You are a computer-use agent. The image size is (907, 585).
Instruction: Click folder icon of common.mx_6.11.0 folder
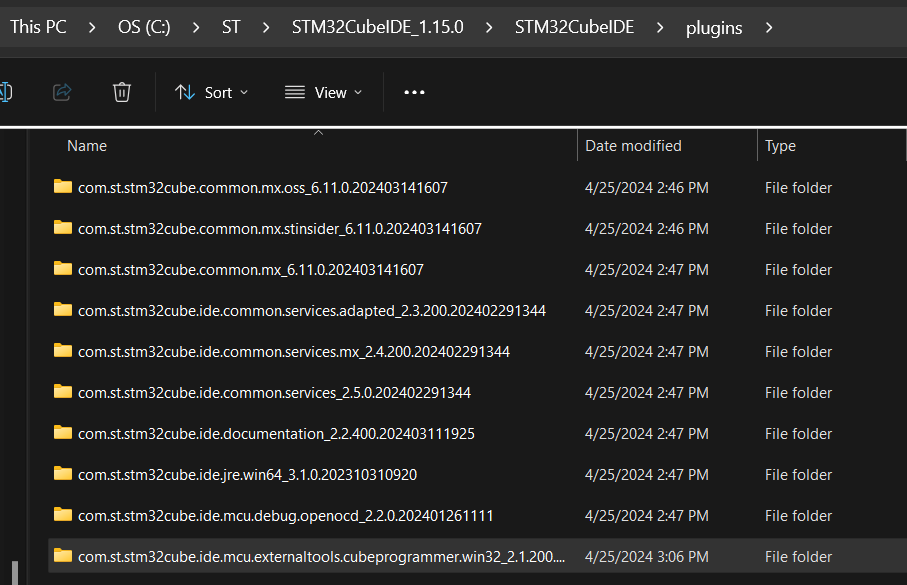pos(62,268)
